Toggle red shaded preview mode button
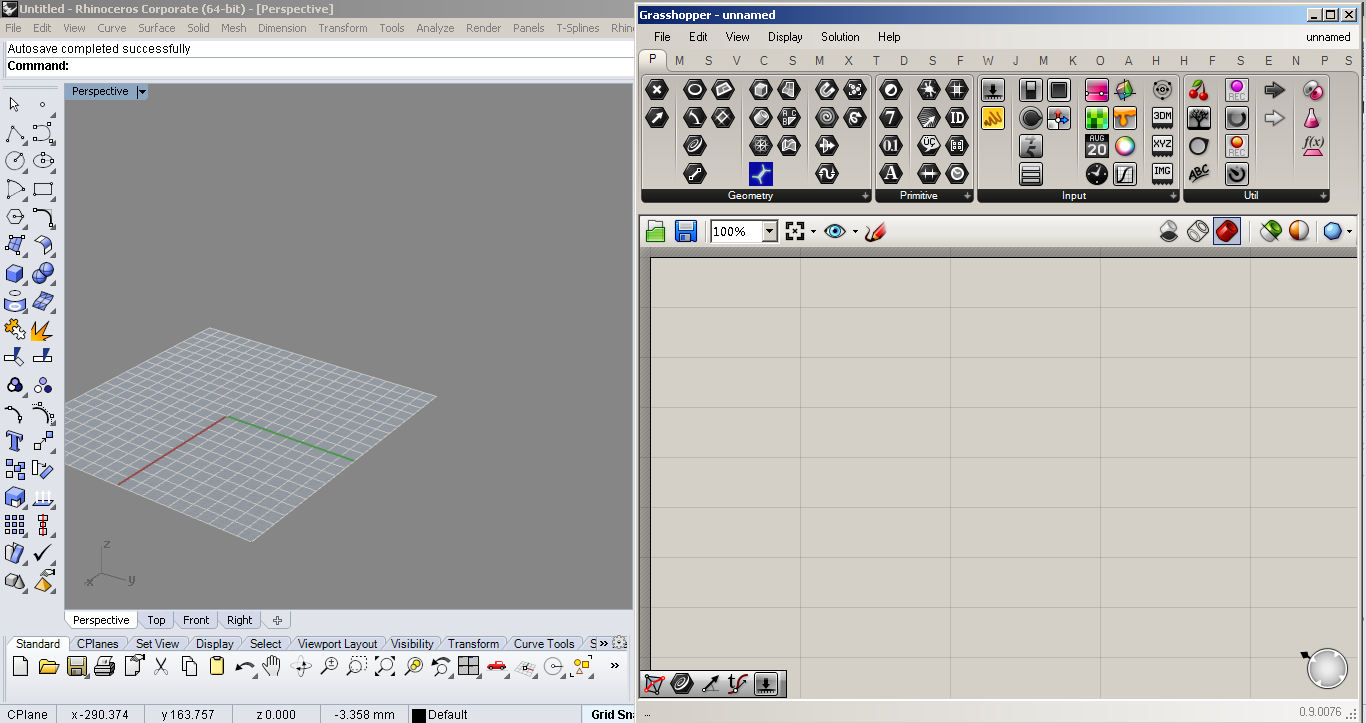 pos(1227,231)
